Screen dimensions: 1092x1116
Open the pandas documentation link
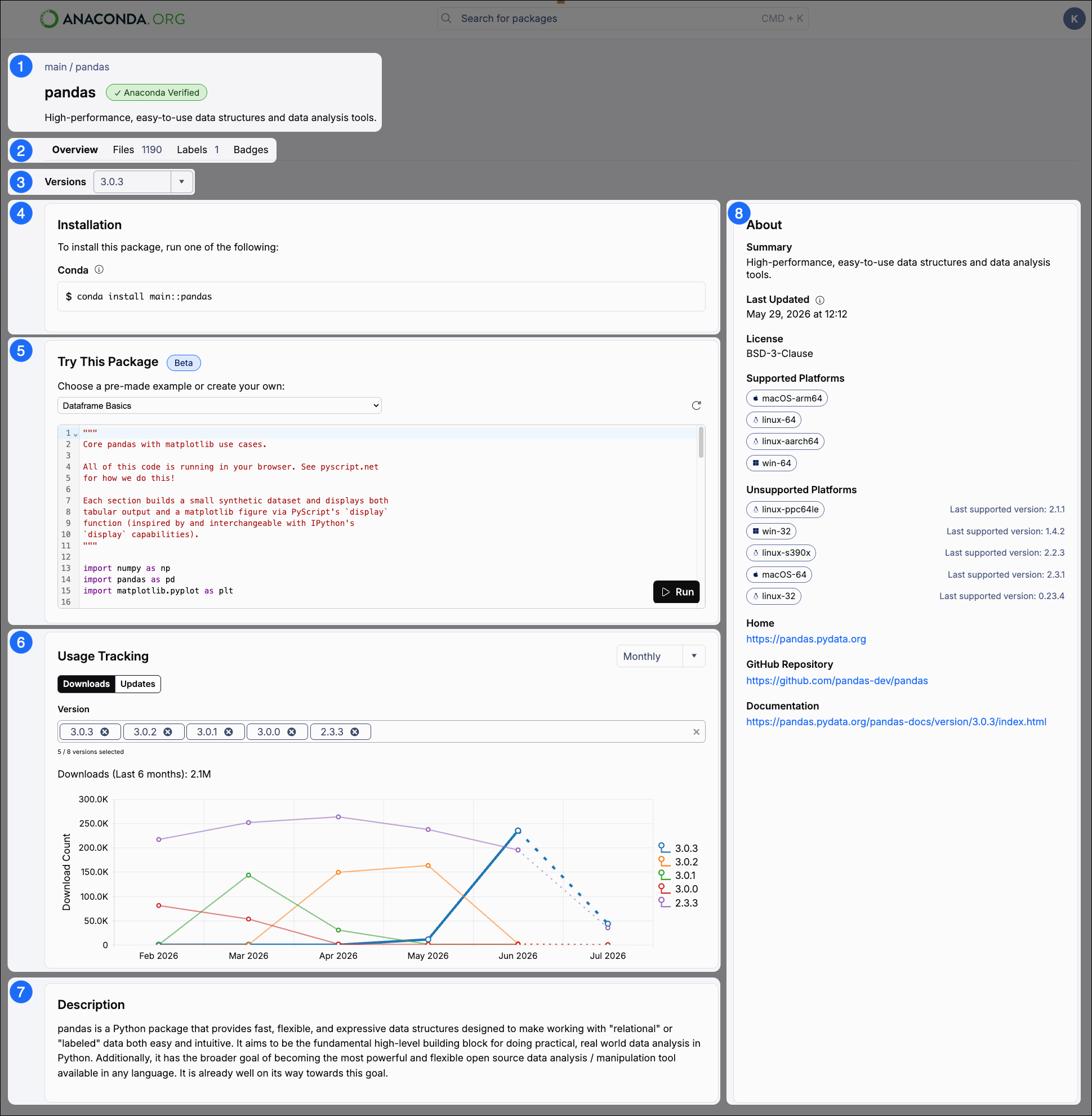[x=896, y=722]
